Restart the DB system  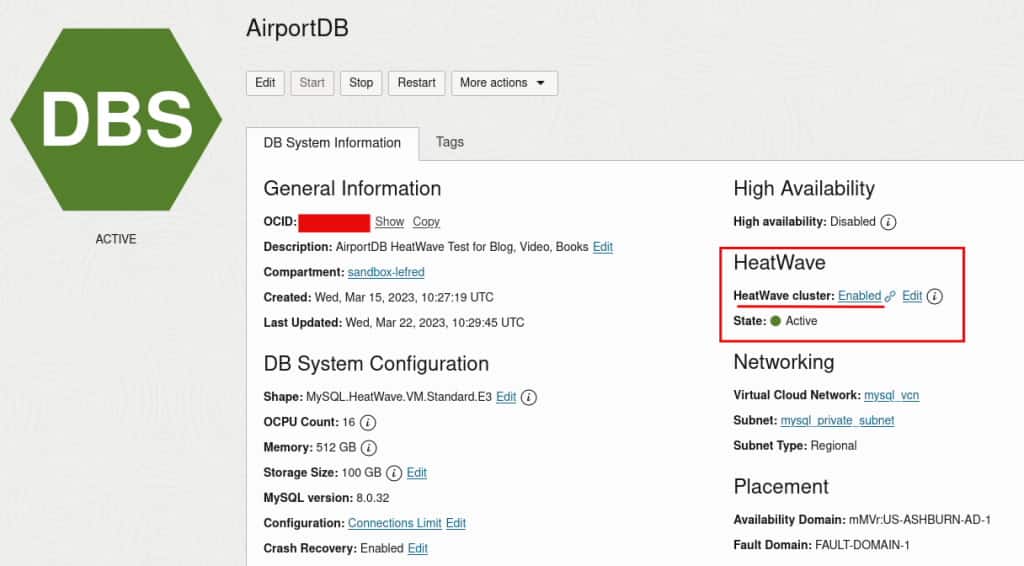tap(417, 83)
